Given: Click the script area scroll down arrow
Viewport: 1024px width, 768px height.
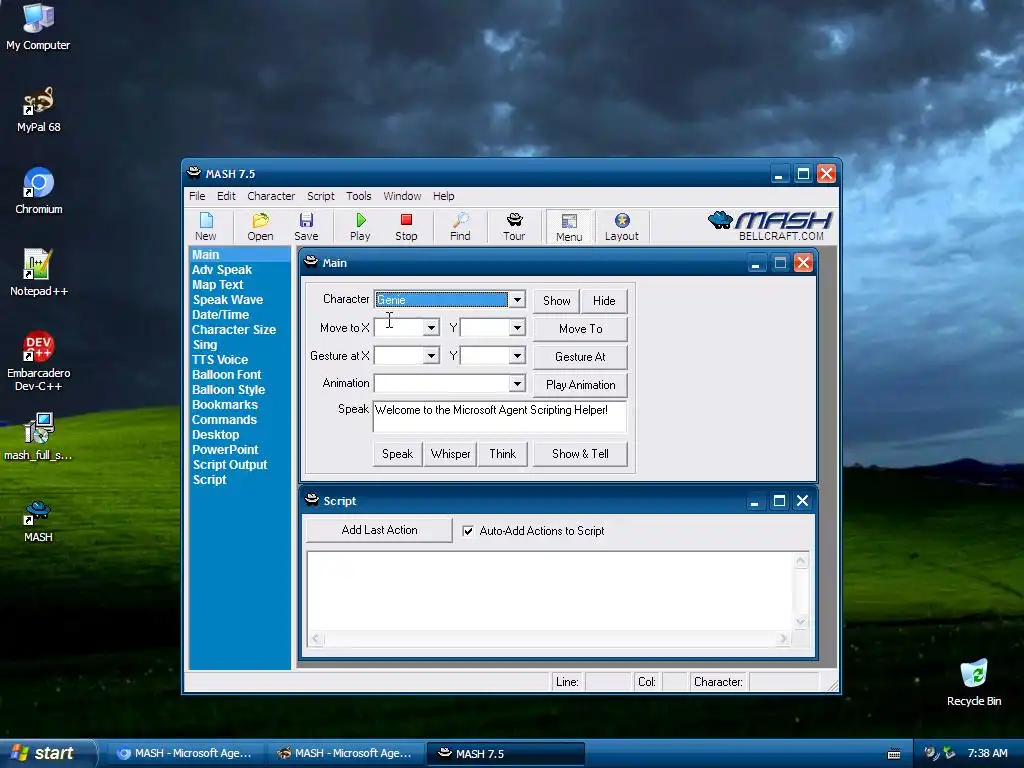Looking at the screenshot, I should pyautogui.click(x=801, y=622).
